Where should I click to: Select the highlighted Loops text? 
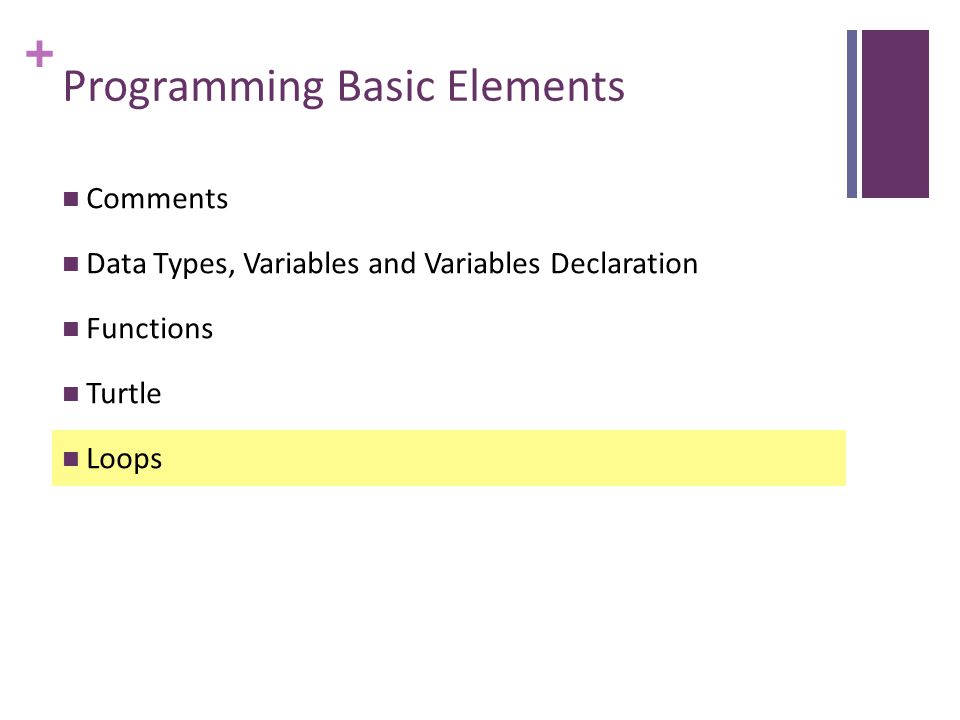[124, 459]
